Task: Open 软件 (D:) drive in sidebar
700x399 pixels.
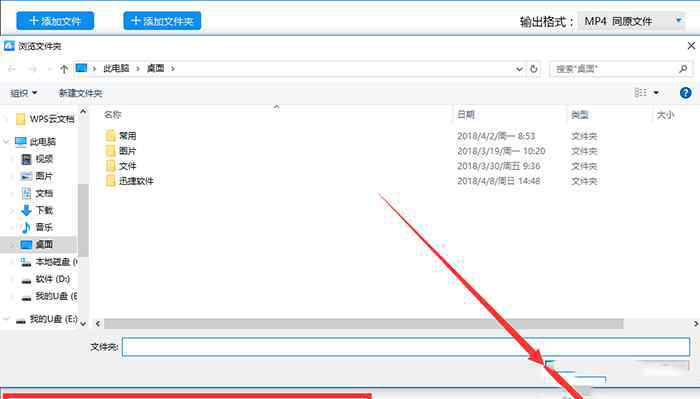Action: (x=53, y=279)
